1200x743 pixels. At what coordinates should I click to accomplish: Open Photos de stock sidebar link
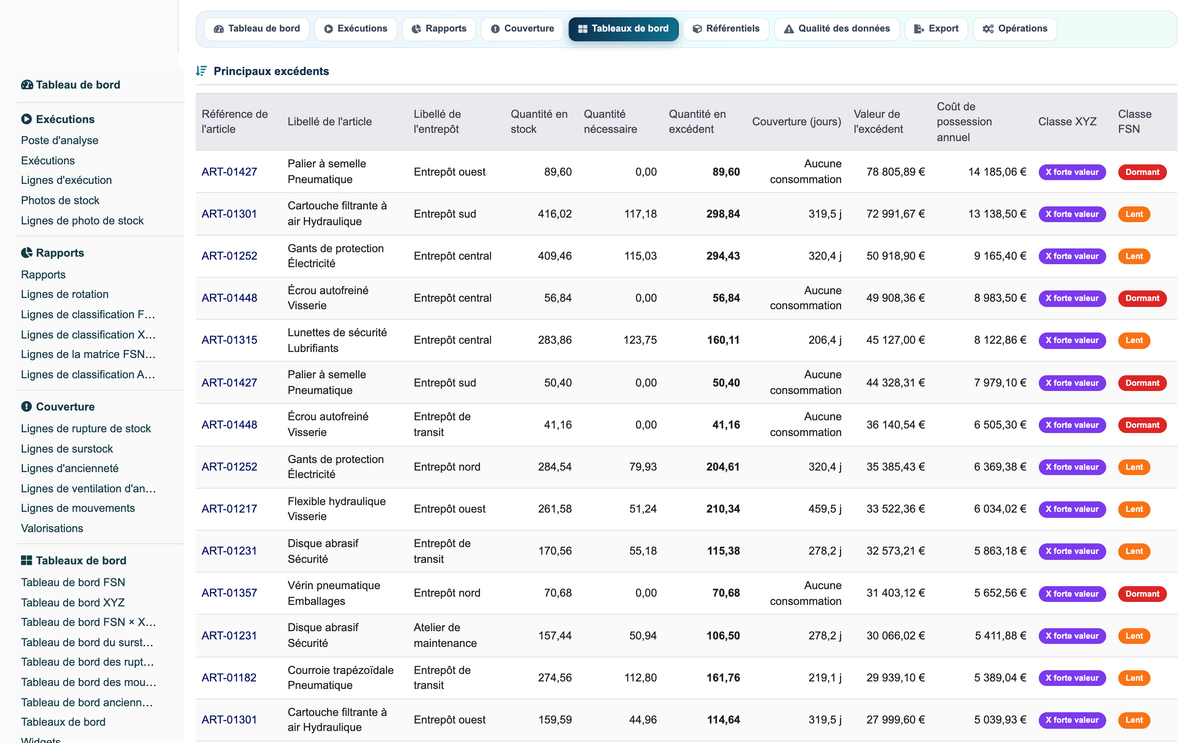click(60, 201)
